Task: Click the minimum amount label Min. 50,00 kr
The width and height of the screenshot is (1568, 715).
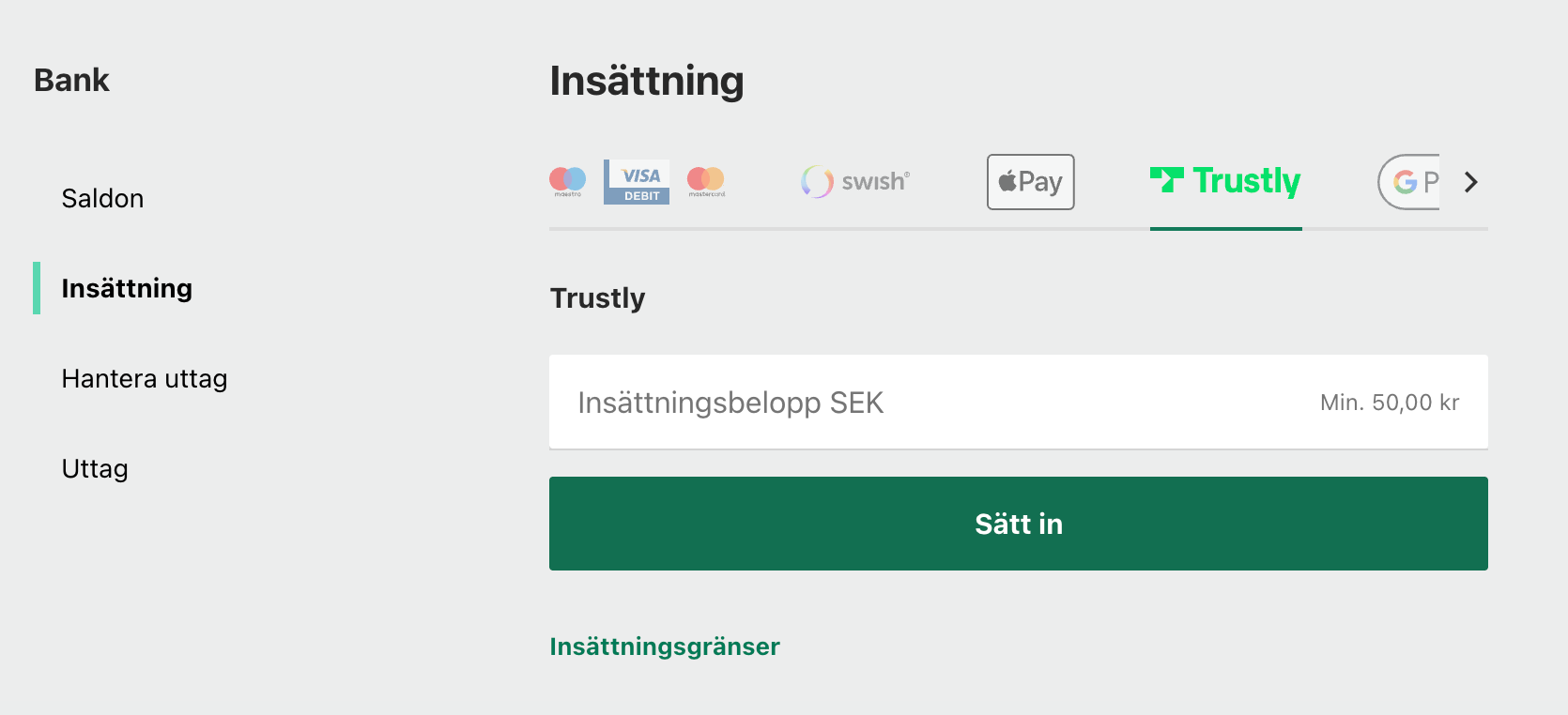Action: pyautogui.click(x=1389, y=402)
